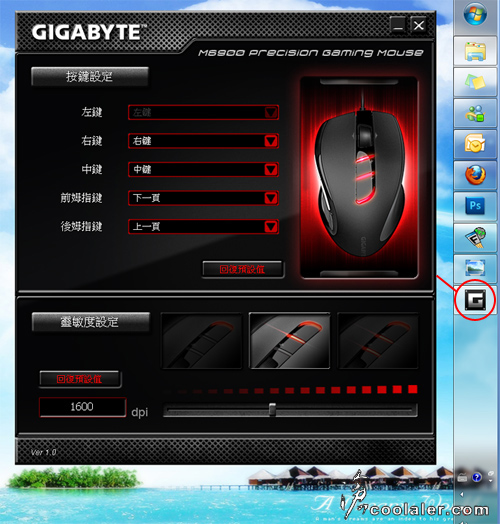Click the 1600 dpi value field
This screenshot has width=500, height=524.
pos(82,407)
